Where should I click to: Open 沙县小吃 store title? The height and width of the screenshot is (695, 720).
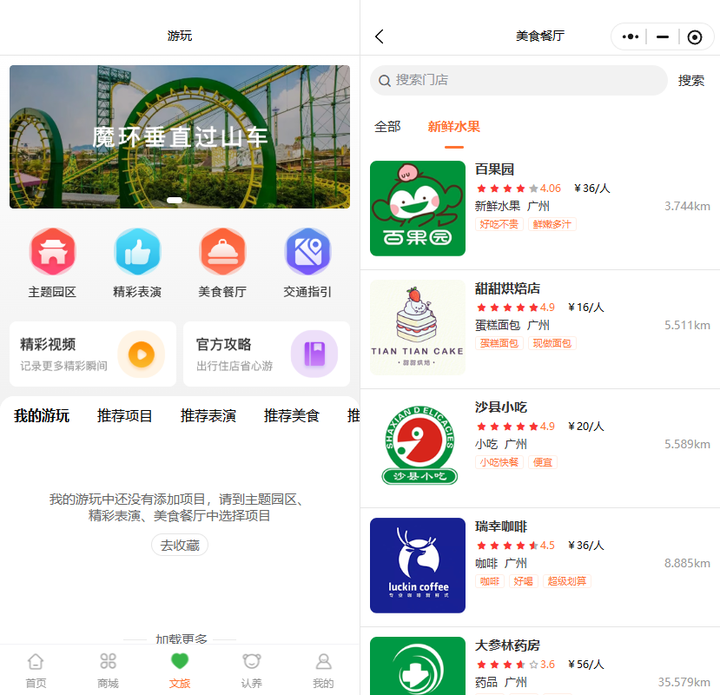[x=501, y=407]
